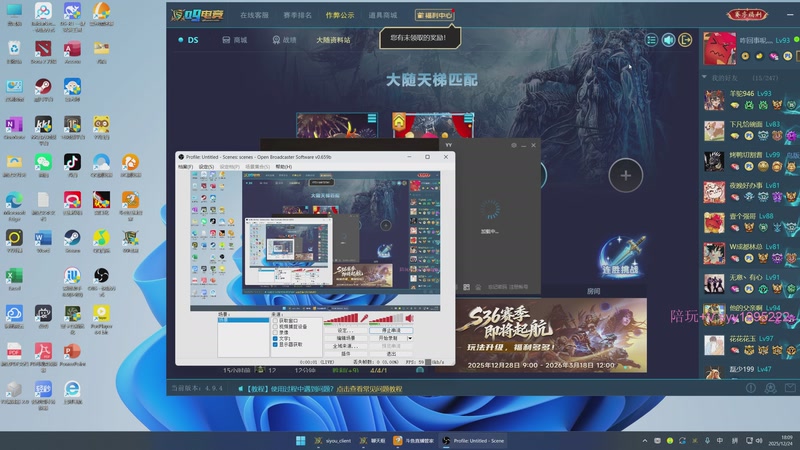Open 作弊公示 in the top bar
This screenshot has width=800, height=450.
[x=340, y=15]
